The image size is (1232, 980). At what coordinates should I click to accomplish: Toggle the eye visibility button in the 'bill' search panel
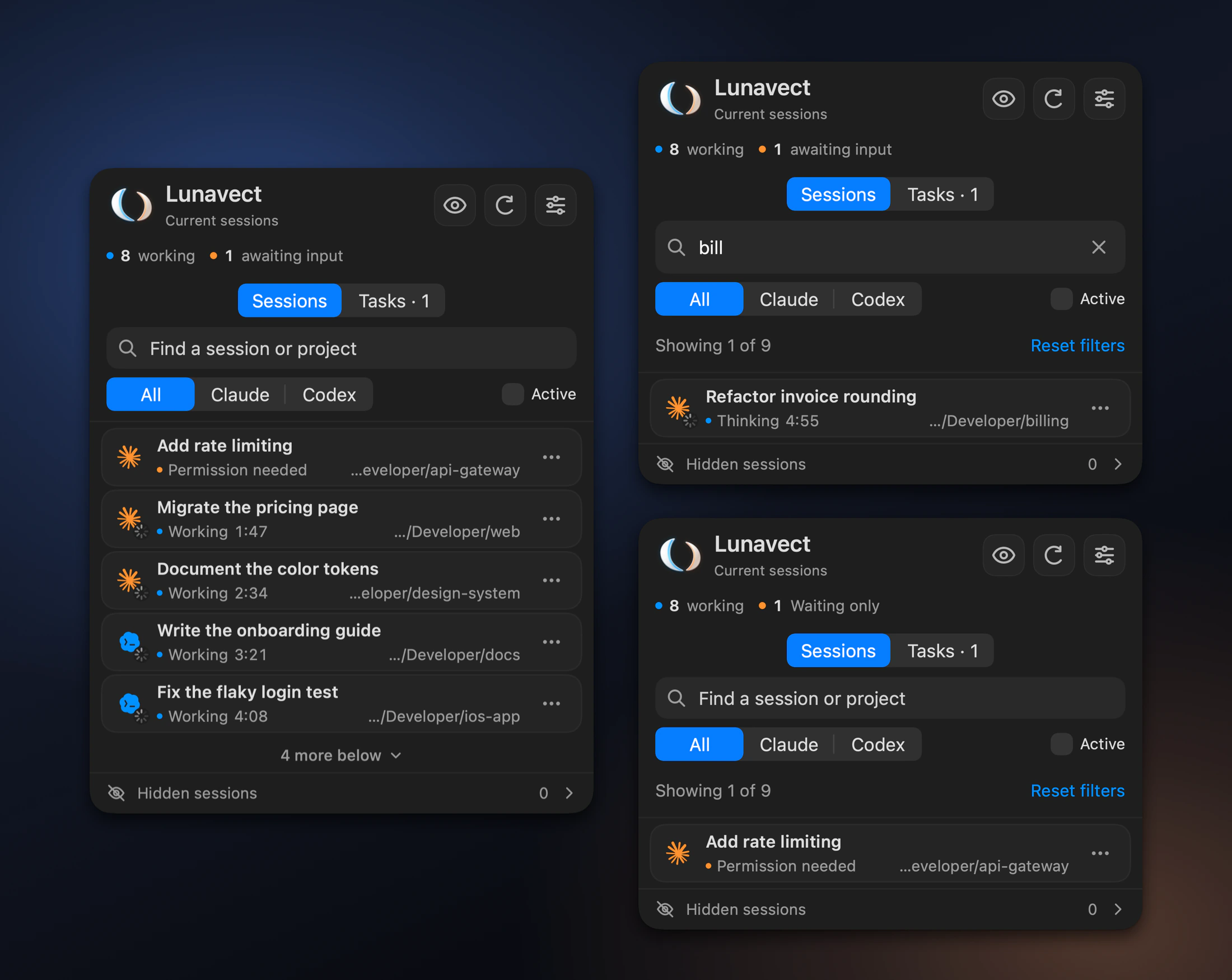pos(1004,99)
